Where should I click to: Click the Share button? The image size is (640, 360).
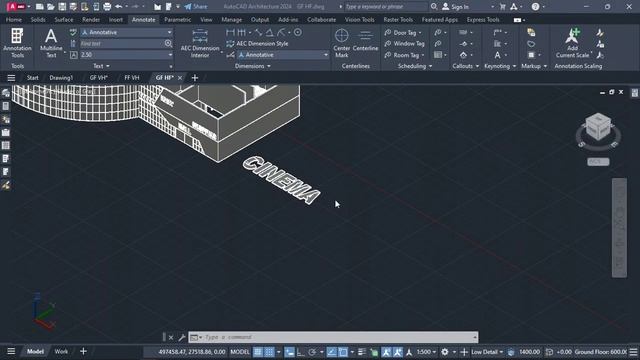click(196, 7)
